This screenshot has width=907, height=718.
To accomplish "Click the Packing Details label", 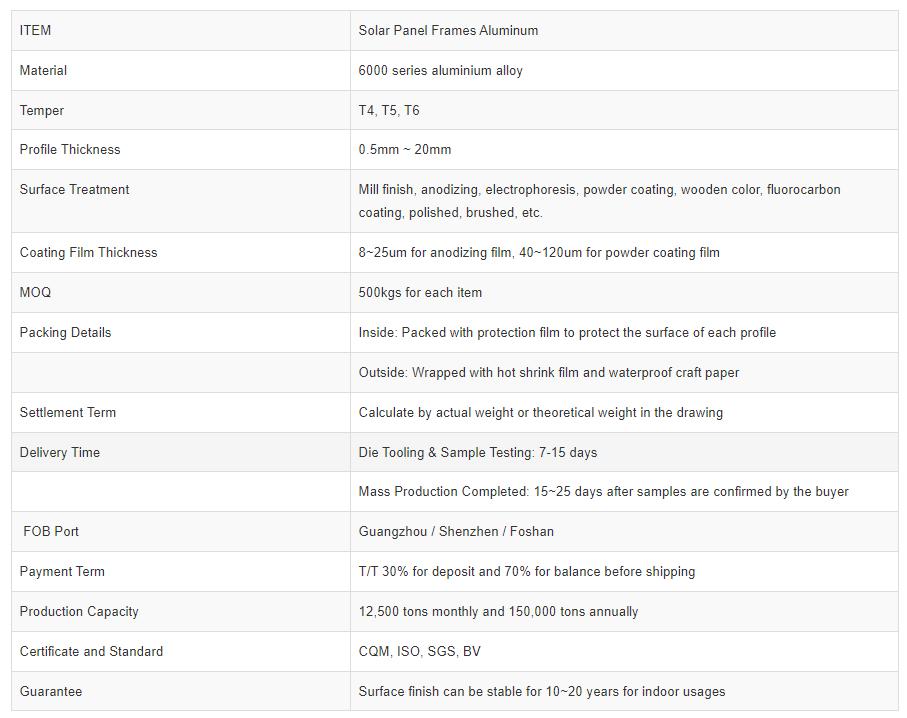I will click(66, 333).
